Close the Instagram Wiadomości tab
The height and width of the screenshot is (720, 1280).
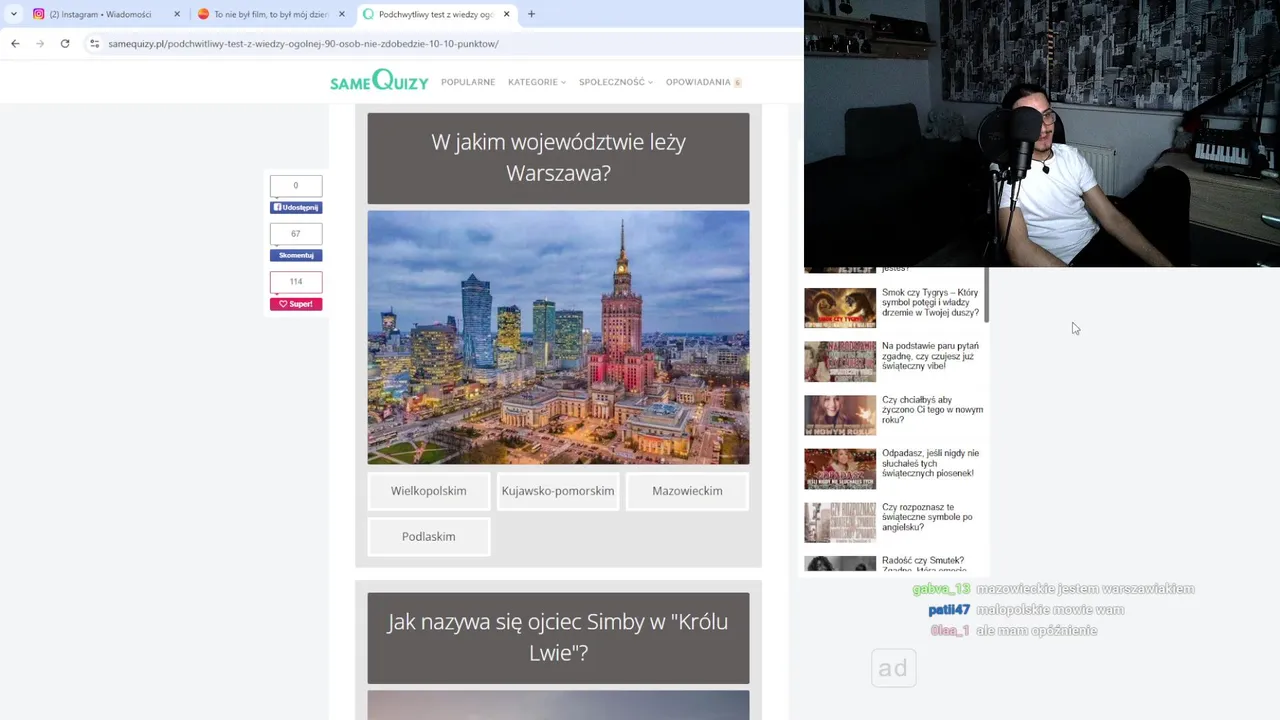[x=177, y=14]
